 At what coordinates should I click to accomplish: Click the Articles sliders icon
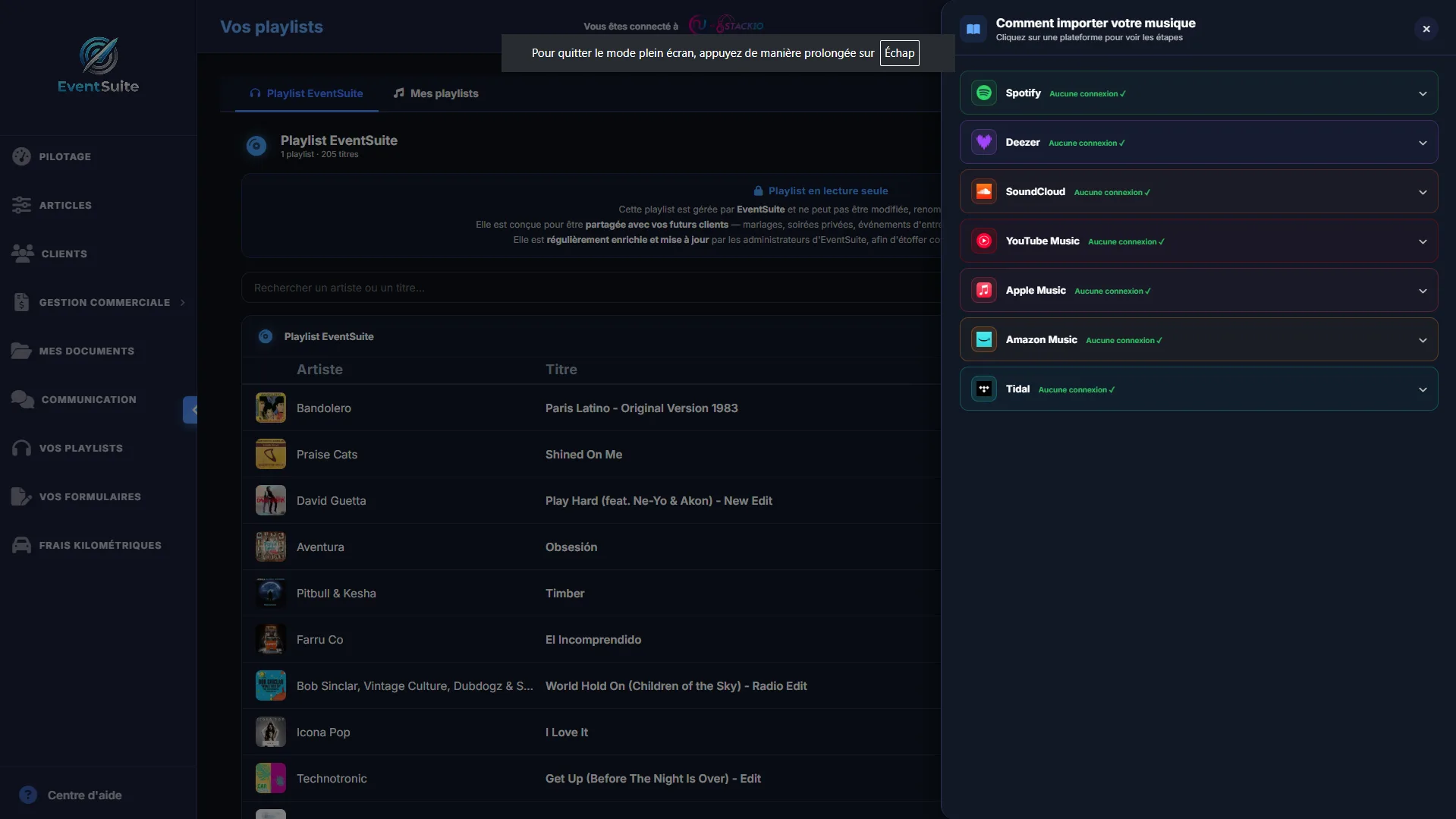coord(21,205)
